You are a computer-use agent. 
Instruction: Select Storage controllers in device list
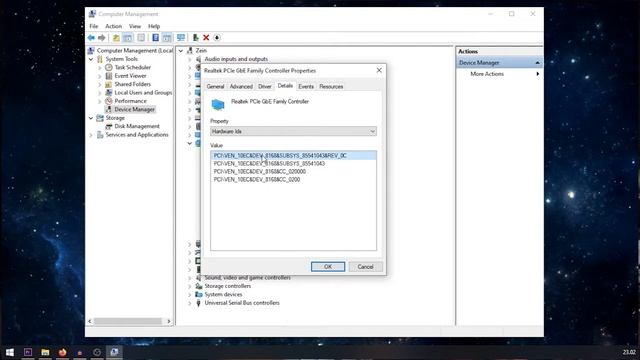click(x=227, y=286)
